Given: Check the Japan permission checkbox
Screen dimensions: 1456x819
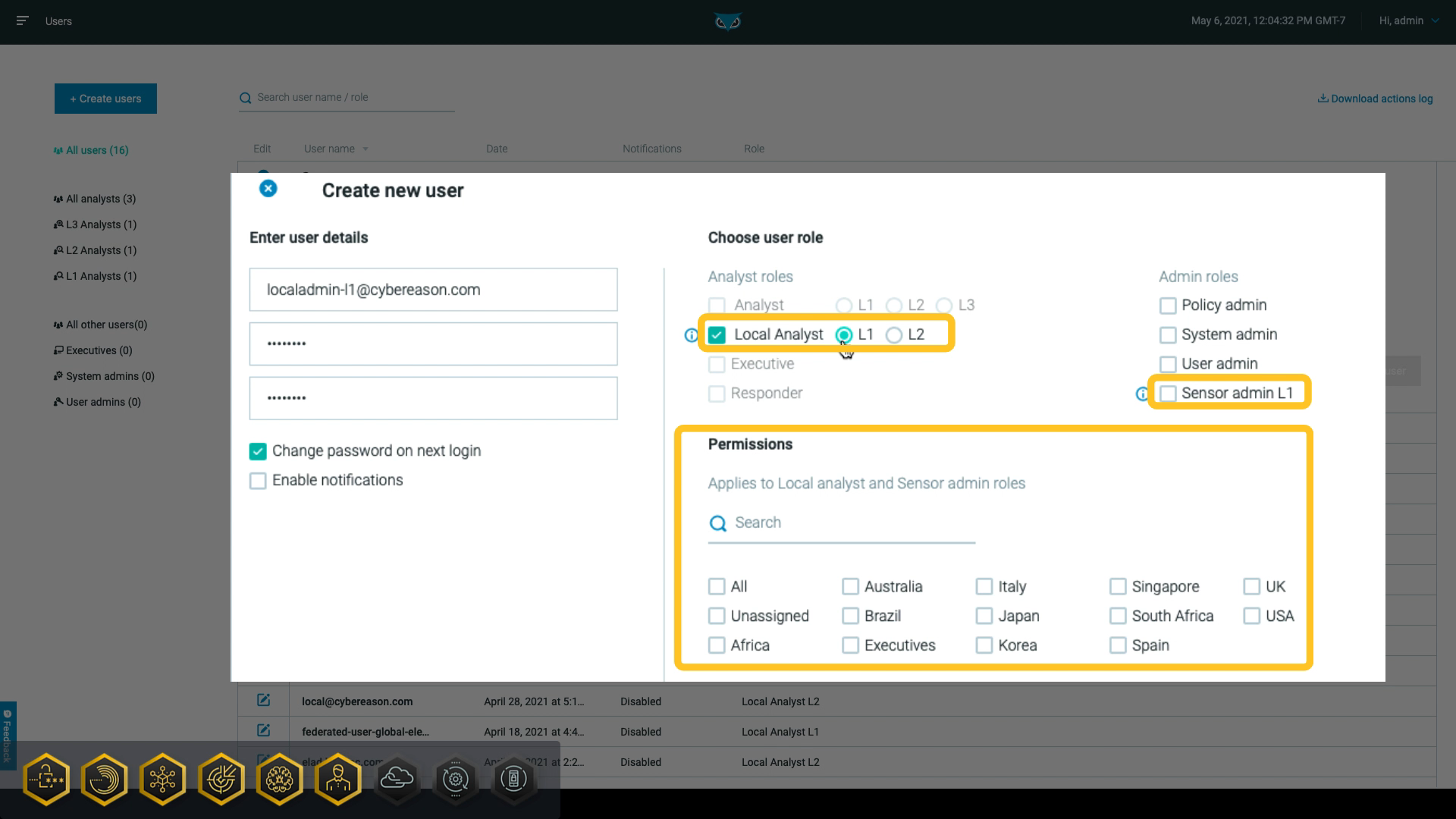Looking at the screenshot, I should (984, 616).
